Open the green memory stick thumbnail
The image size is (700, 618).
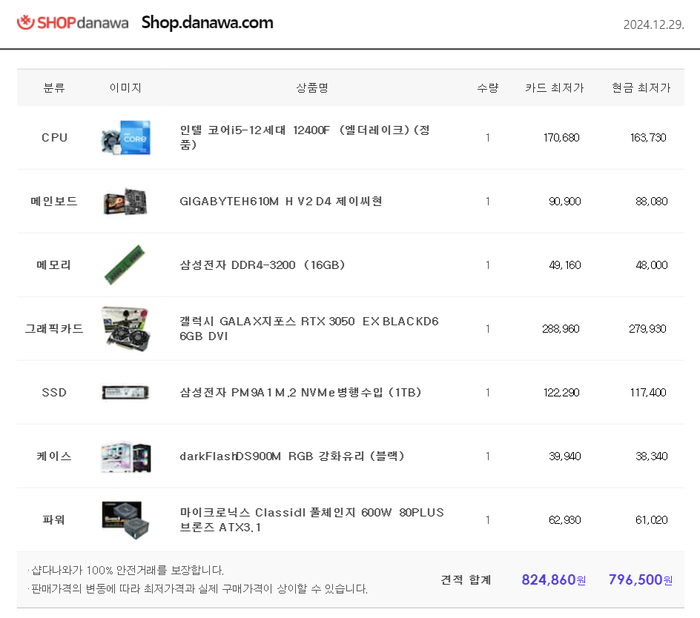pyautogui.click(x=125, y=265)
